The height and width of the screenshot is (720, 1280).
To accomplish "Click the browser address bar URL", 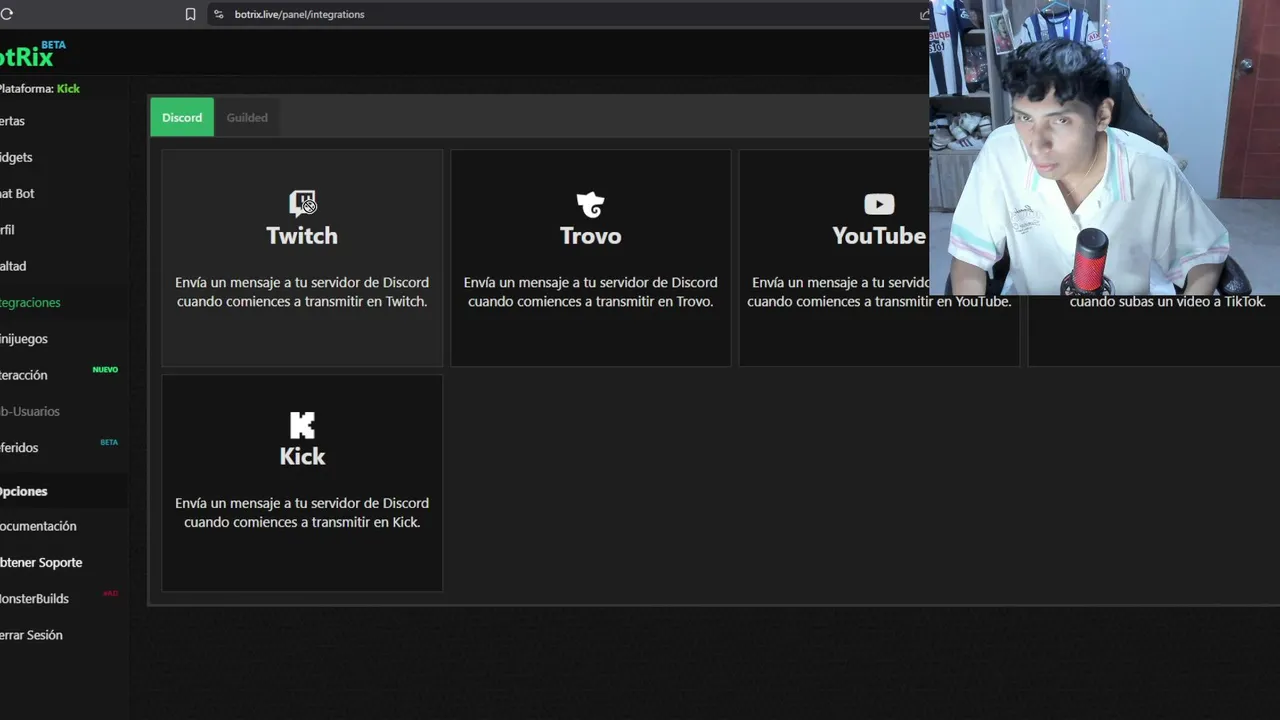I will click(x=299, y=14).
